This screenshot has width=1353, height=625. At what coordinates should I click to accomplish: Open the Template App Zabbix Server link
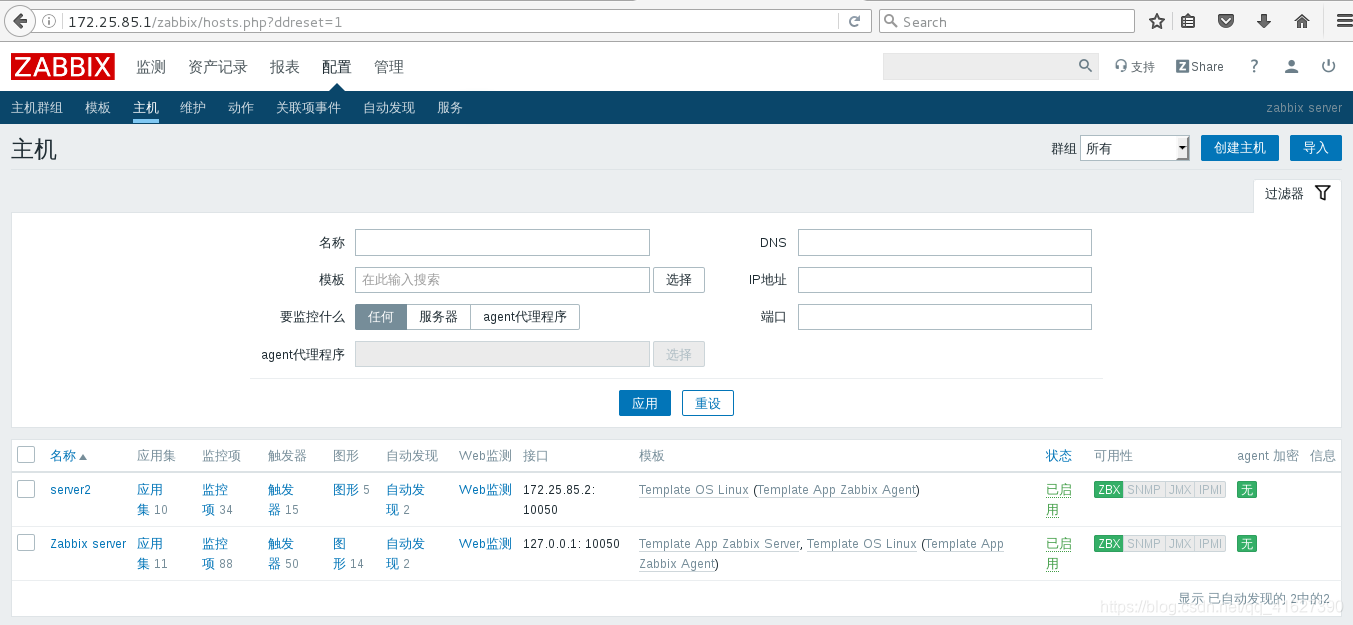[x=720, y=544]
